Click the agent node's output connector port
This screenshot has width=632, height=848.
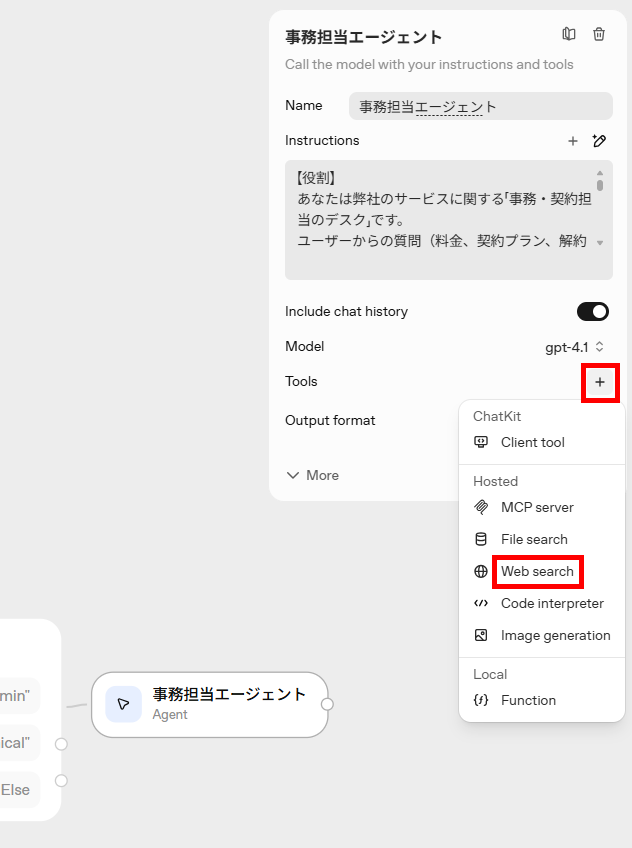pyautogui.click(x=327, y=704)
